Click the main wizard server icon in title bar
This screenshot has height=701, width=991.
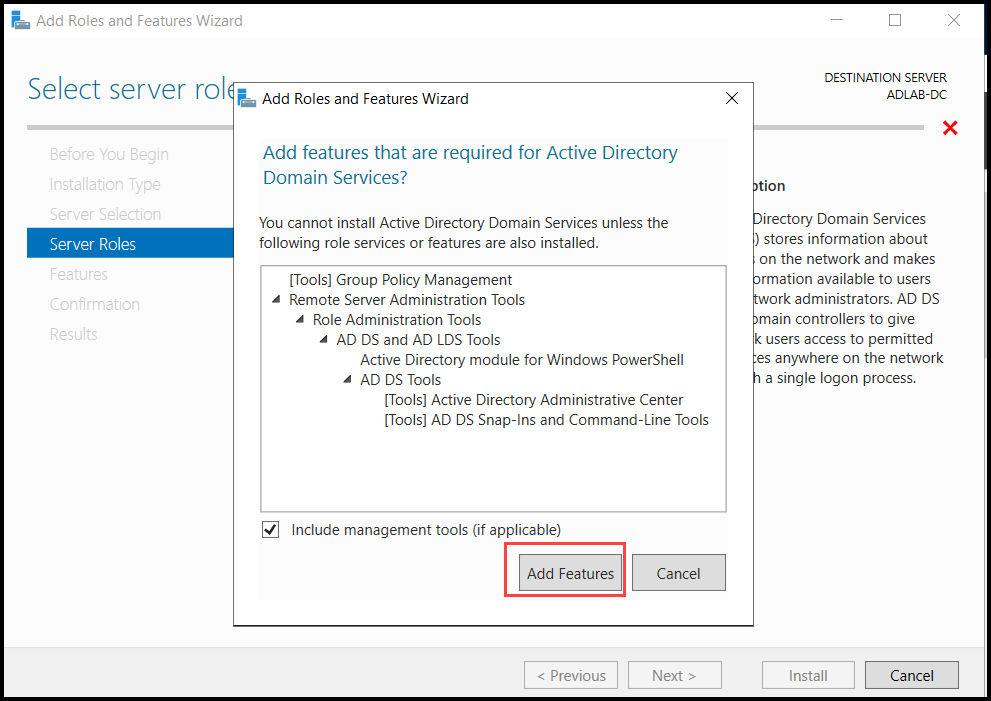point(20,20)
